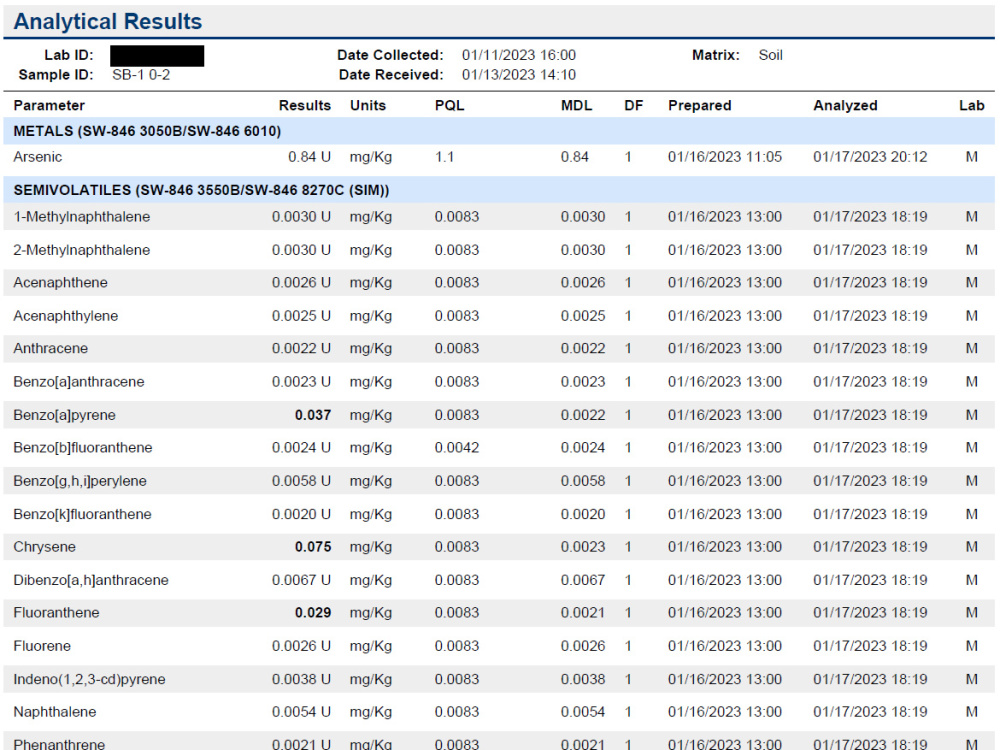Click the MDL column header
Image resolution: width=1000 pixels, height=750 pixels.
pyautogui.click(x=577, y=106)
